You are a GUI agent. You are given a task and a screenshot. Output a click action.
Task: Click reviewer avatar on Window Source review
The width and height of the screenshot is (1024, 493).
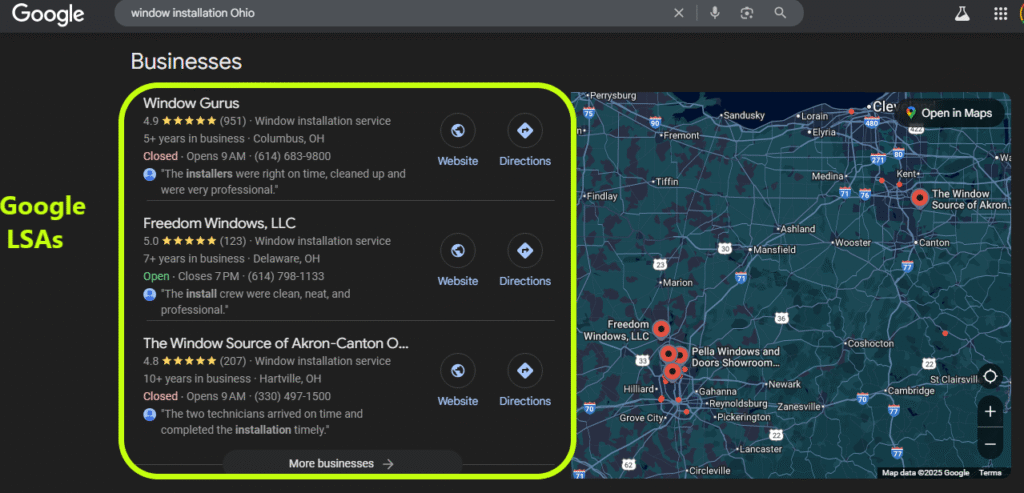coord(150,415)
